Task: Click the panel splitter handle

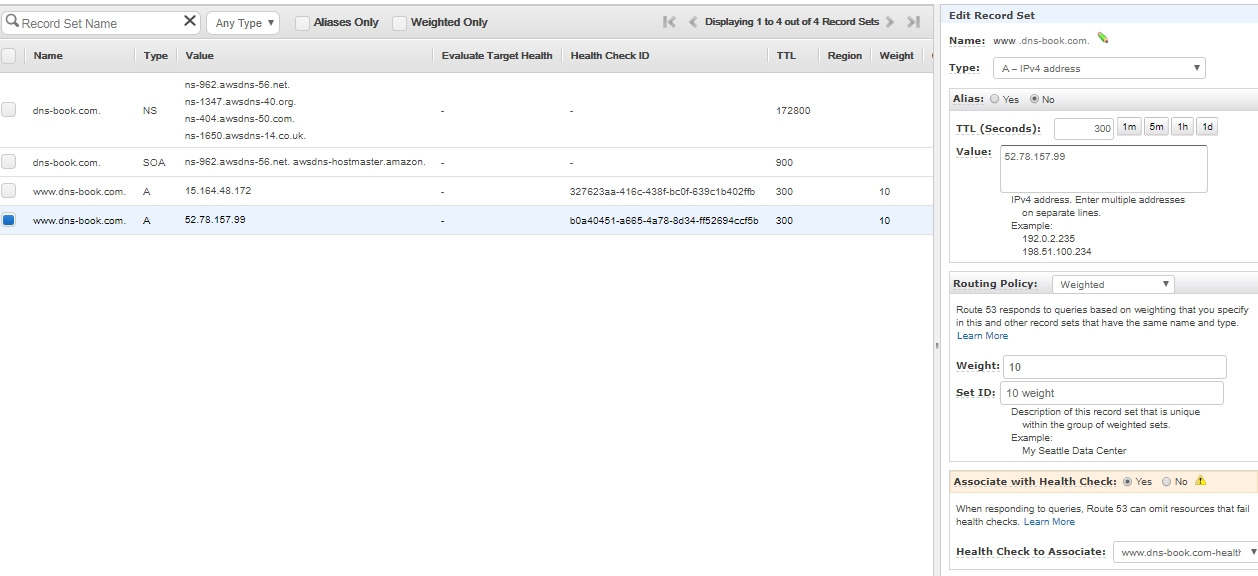Action: 937,346
